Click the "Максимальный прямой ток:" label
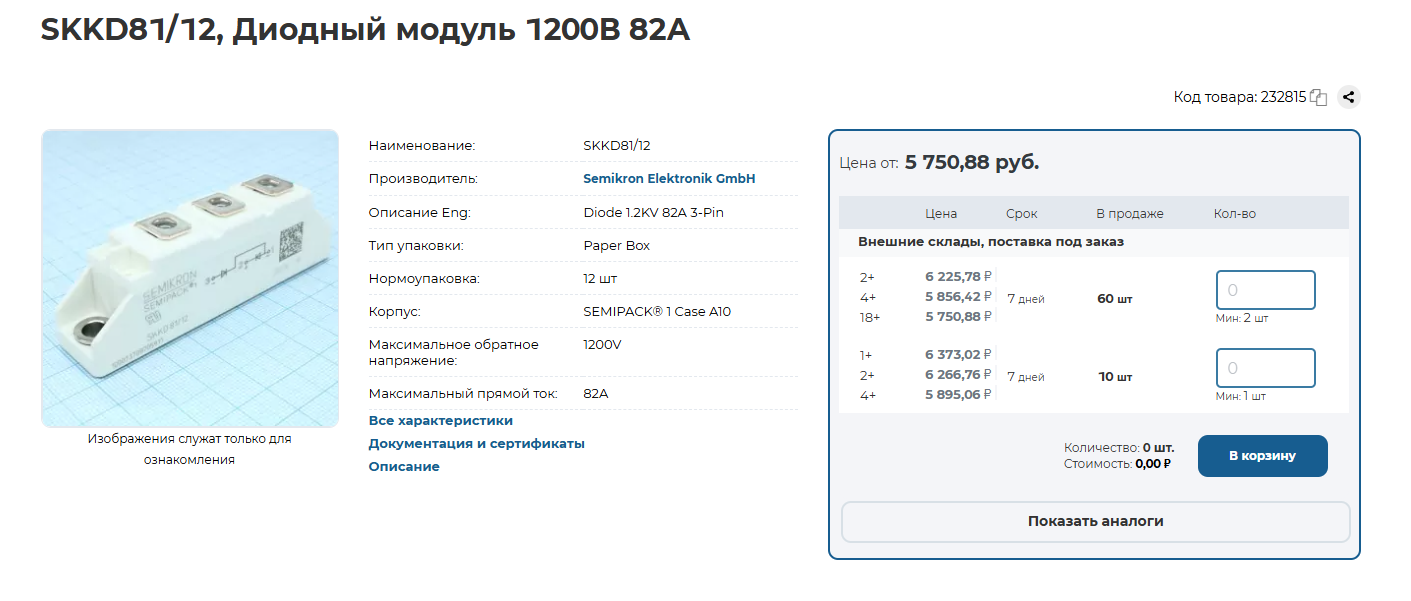 pyautogui.click(x=463, y=394)
